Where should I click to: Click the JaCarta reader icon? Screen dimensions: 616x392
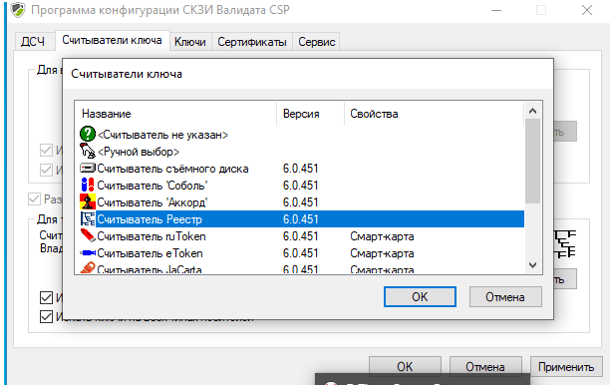[88, 268]
